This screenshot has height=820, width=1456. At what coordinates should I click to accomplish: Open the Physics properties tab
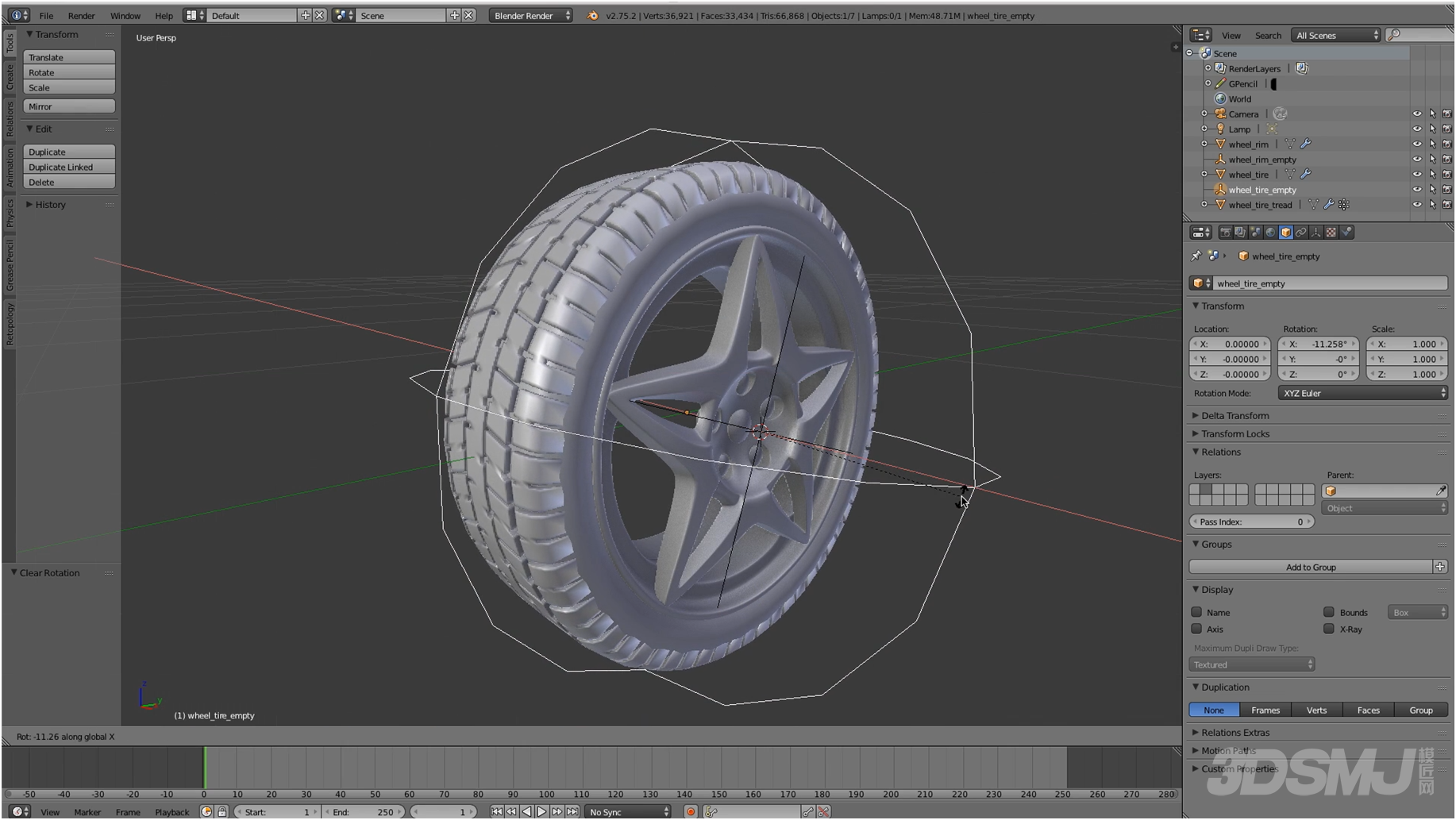point(1346,232)
